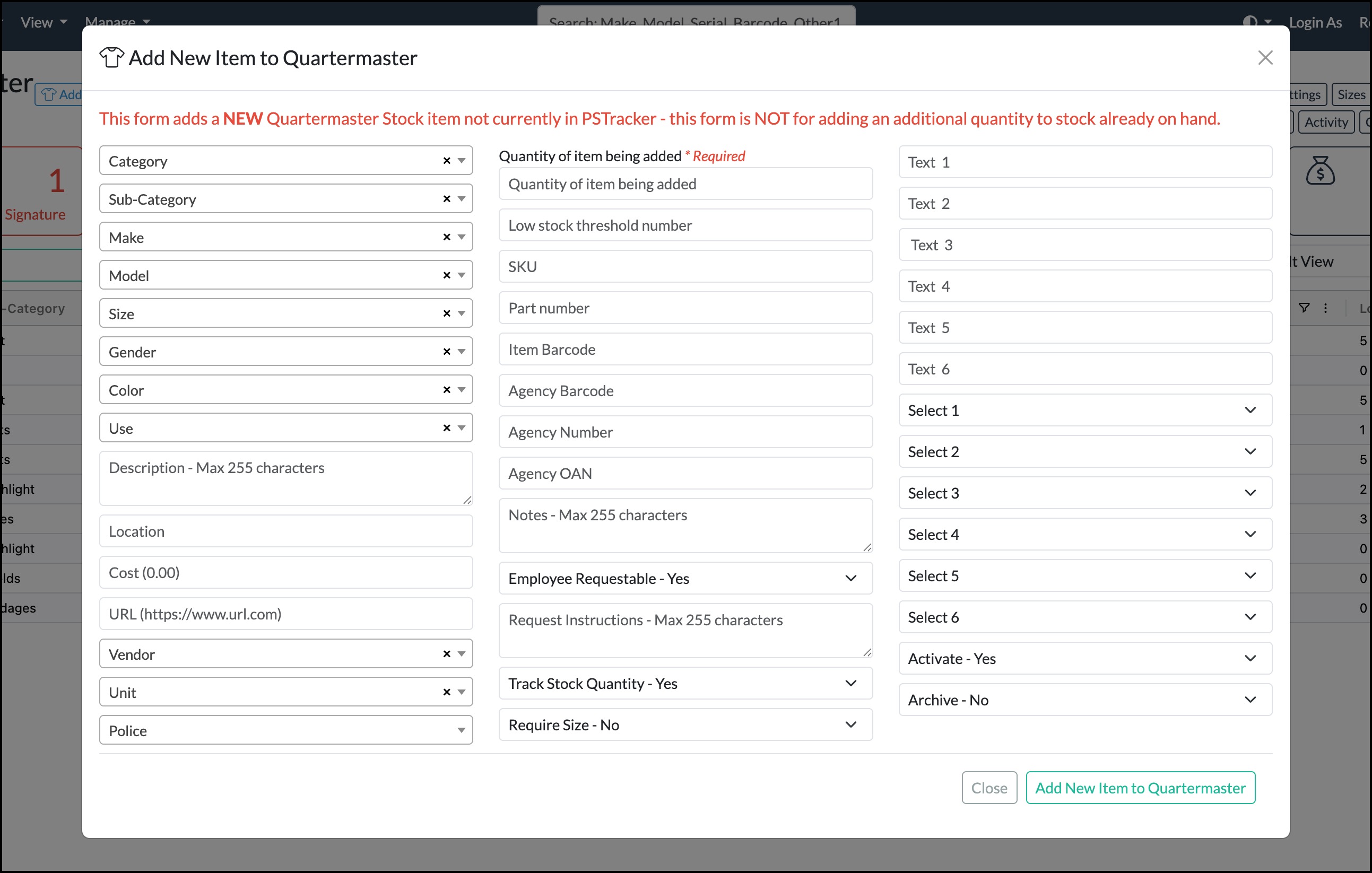Click the Agency OAN field
The width and height of the screenshot is (1372, 873).
point(685,474)
